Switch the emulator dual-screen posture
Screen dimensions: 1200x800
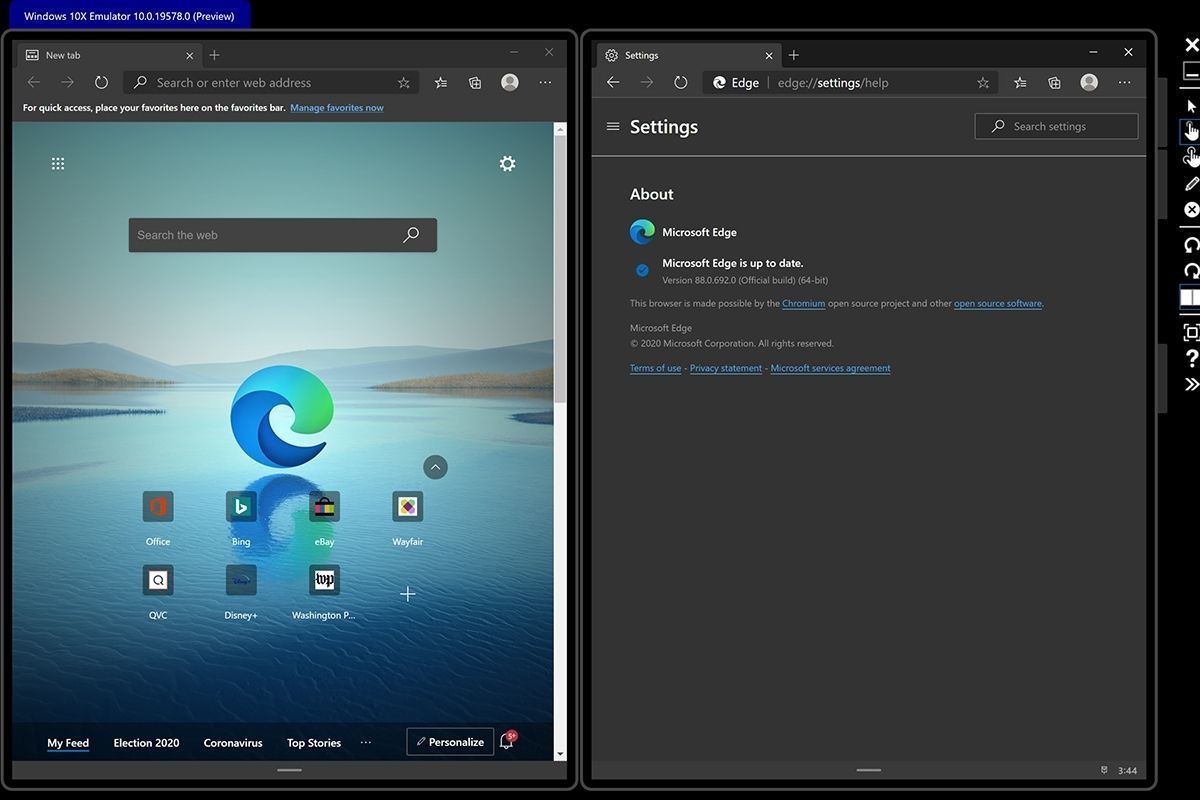pyautogui.click(x=1190, y=297)
